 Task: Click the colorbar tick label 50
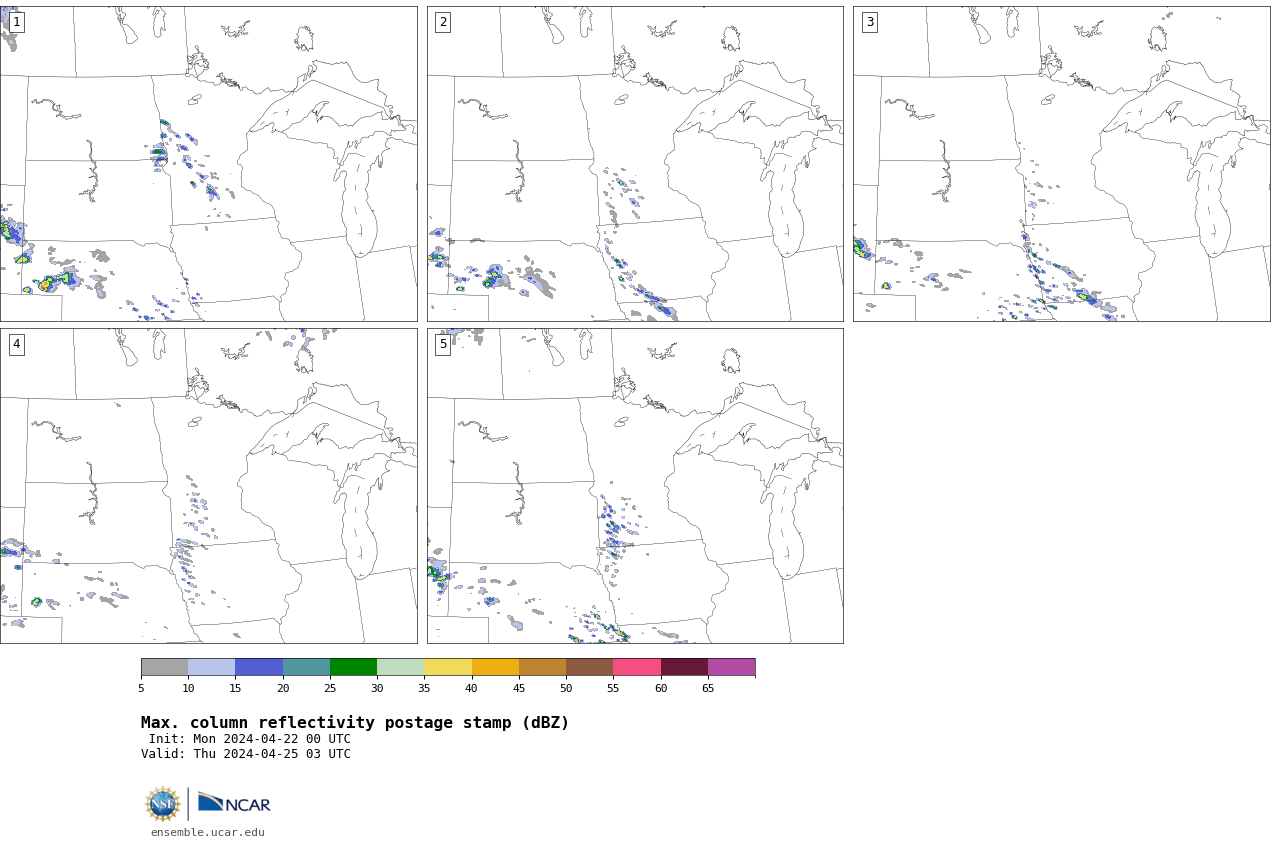pyautogui.click(x=566, y=688)
